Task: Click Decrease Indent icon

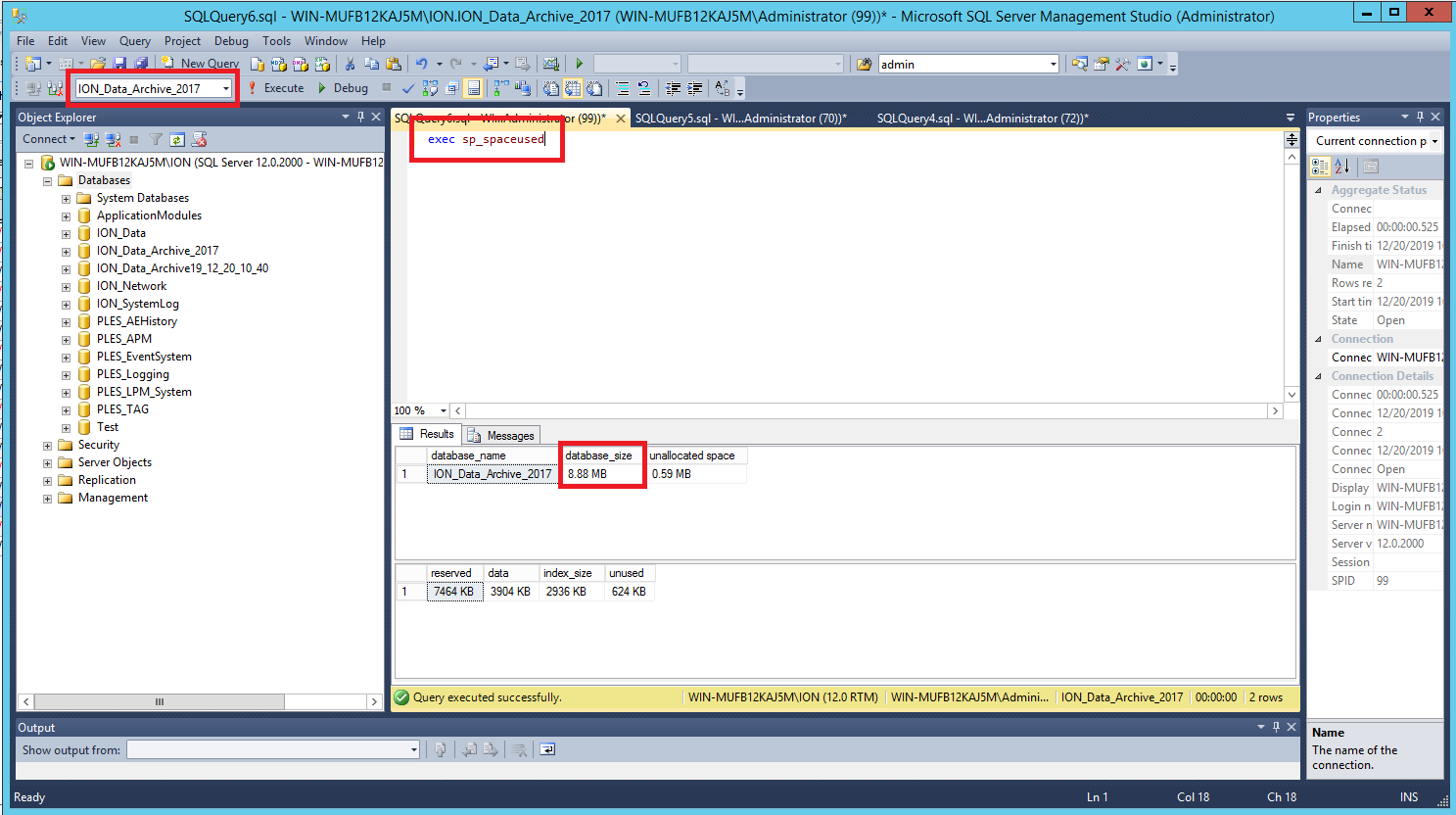Action: (x=674, y=88)
